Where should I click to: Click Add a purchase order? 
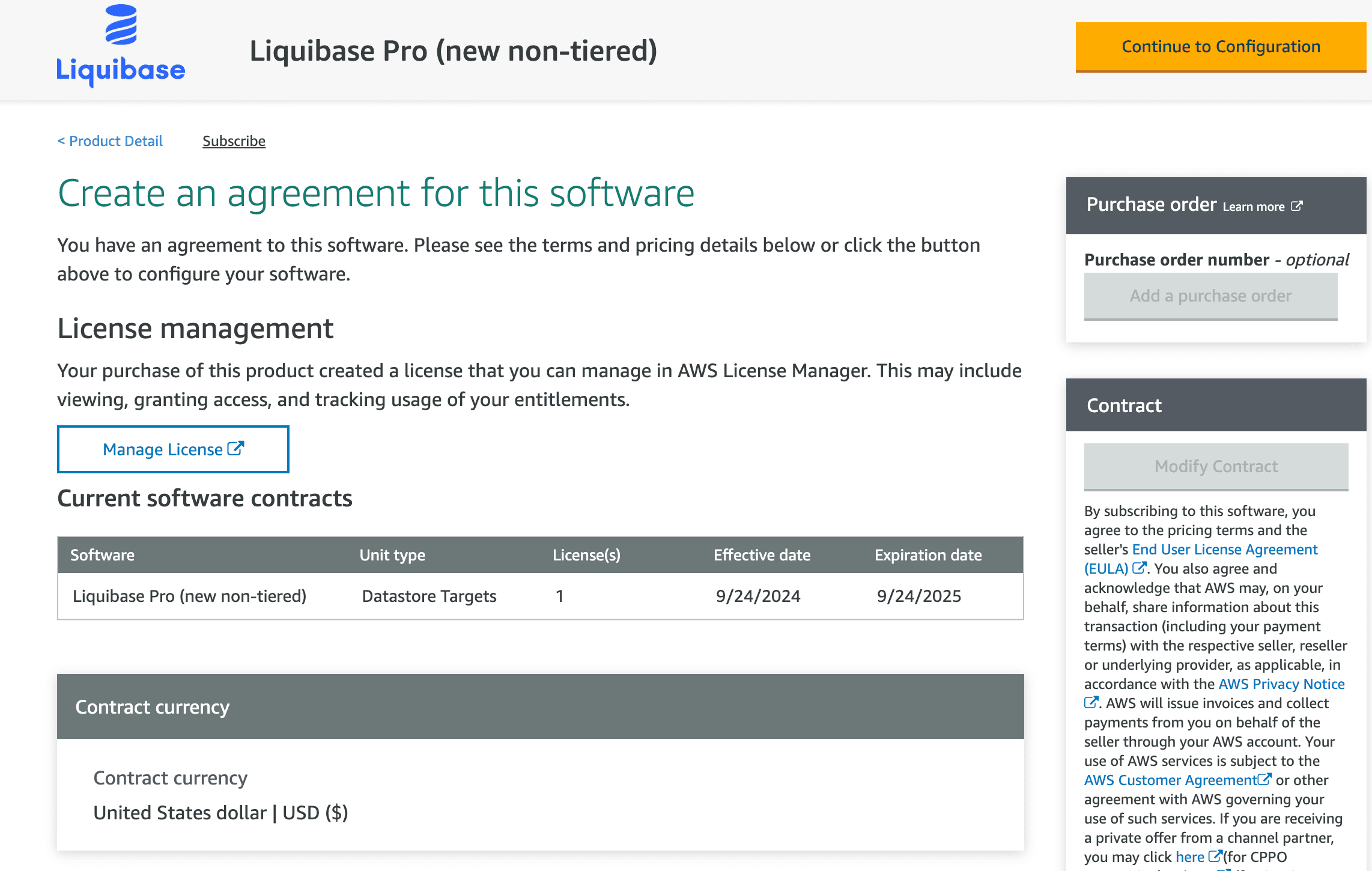click(x=1210, y=296)
